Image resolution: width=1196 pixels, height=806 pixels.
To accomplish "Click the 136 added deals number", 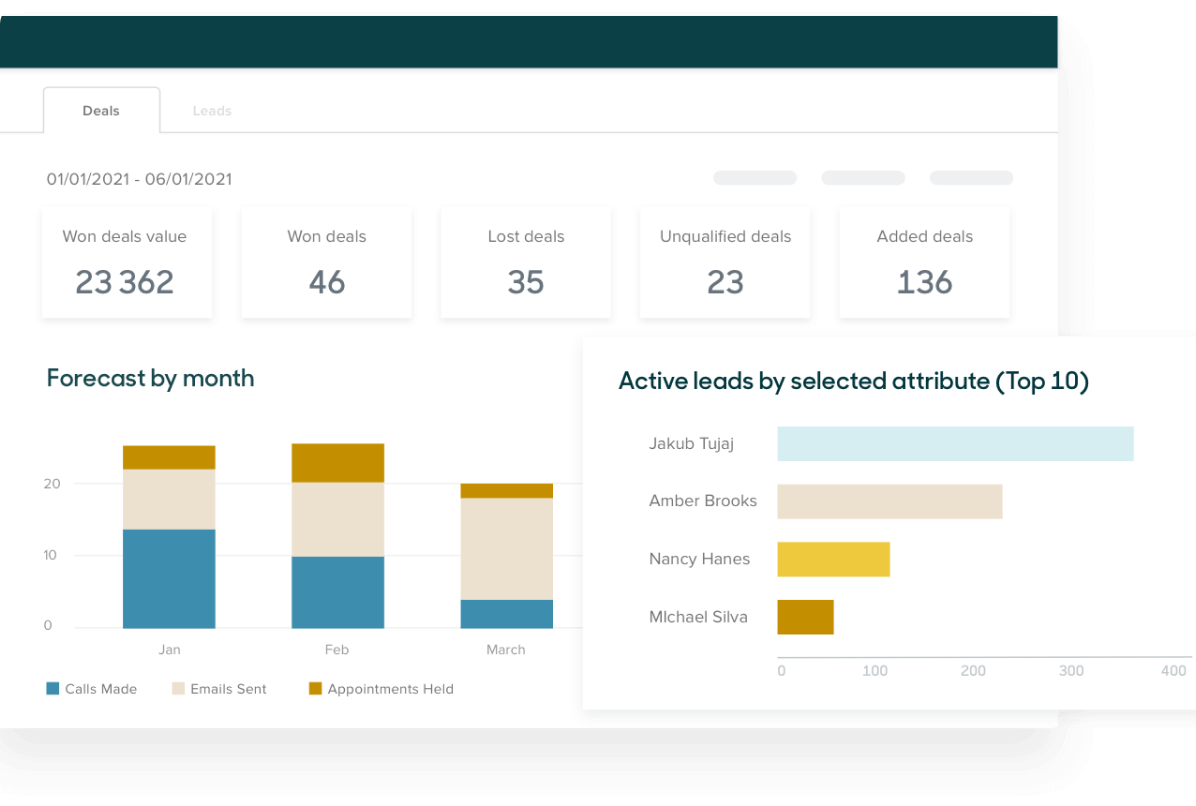I will [x=924, y=283].
